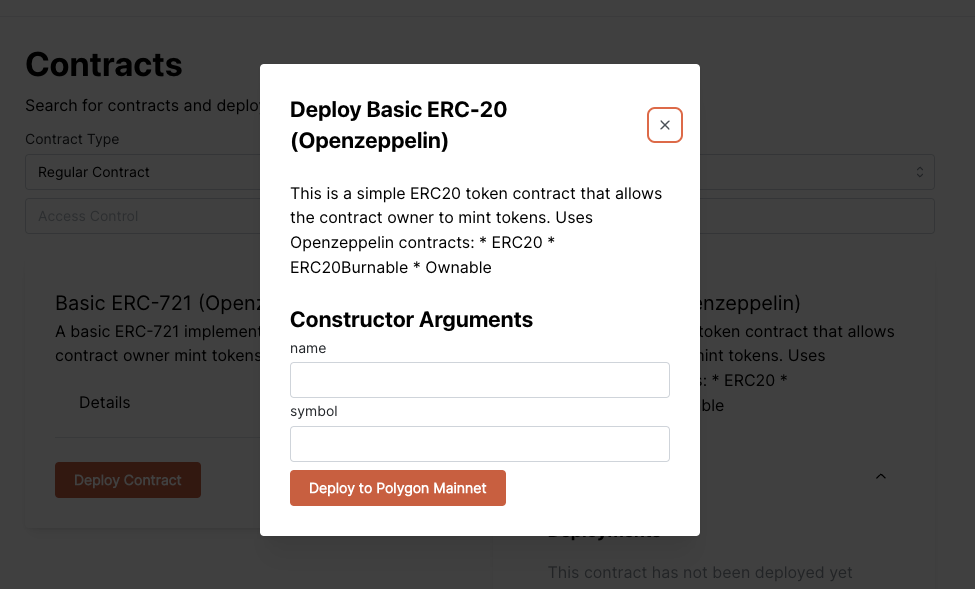Close the Deploy Basic ERC-20 dialog
975x589 pixels.
pyautogui.click(x=665, y=125)
